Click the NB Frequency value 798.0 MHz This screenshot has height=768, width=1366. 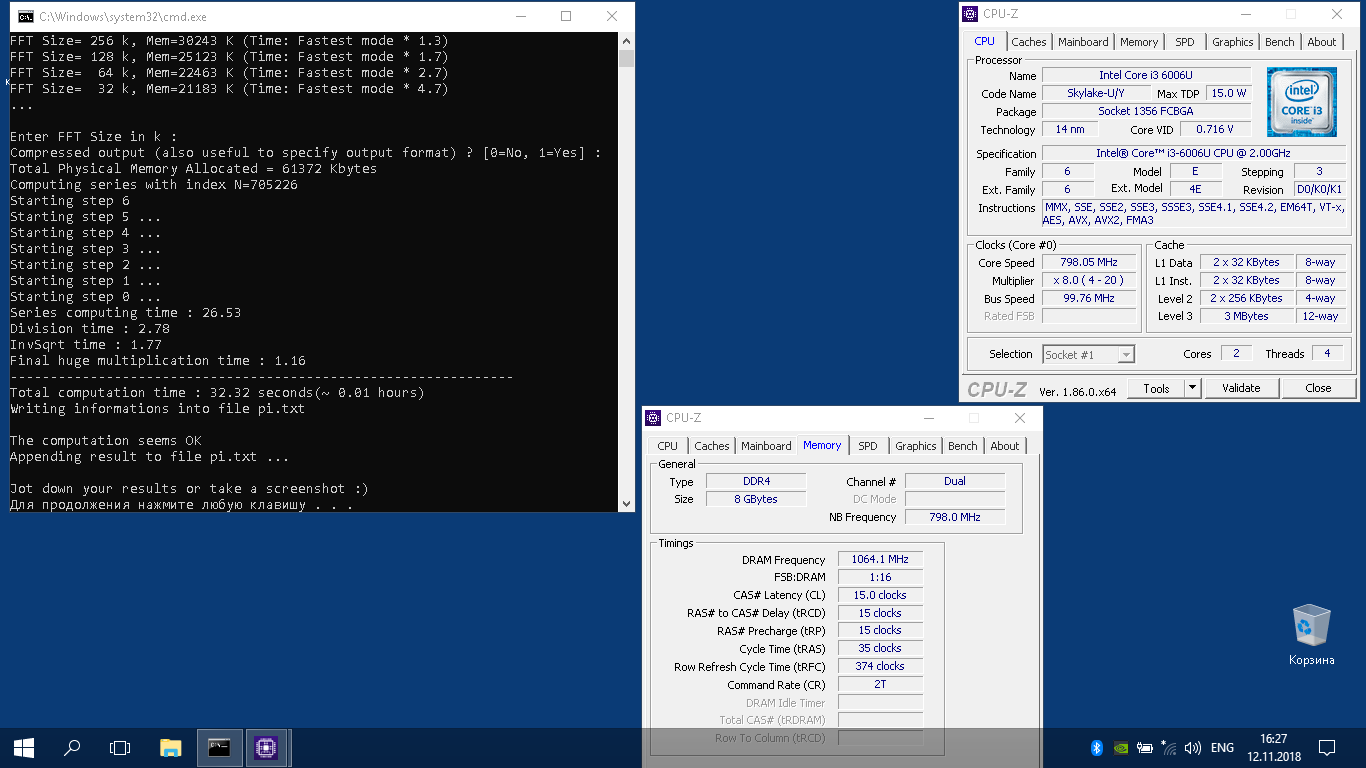click(x=955, y=517)
